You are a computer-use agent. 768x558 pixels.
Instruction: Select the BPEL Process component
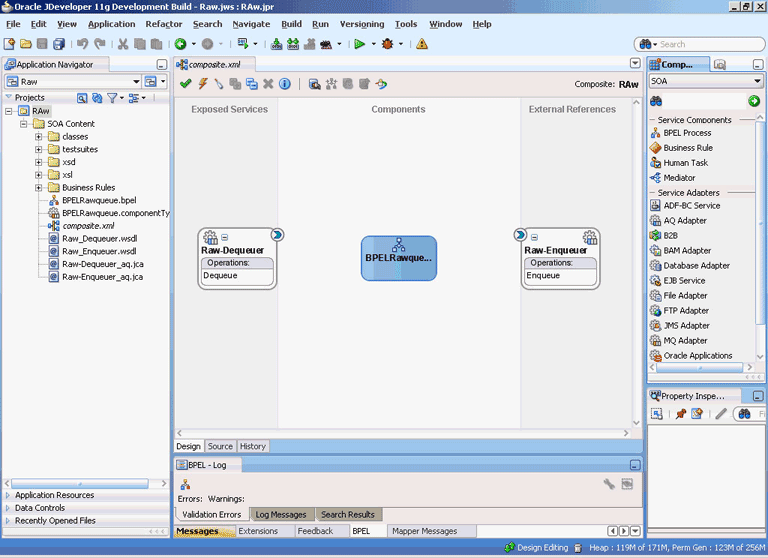(687, 133)
